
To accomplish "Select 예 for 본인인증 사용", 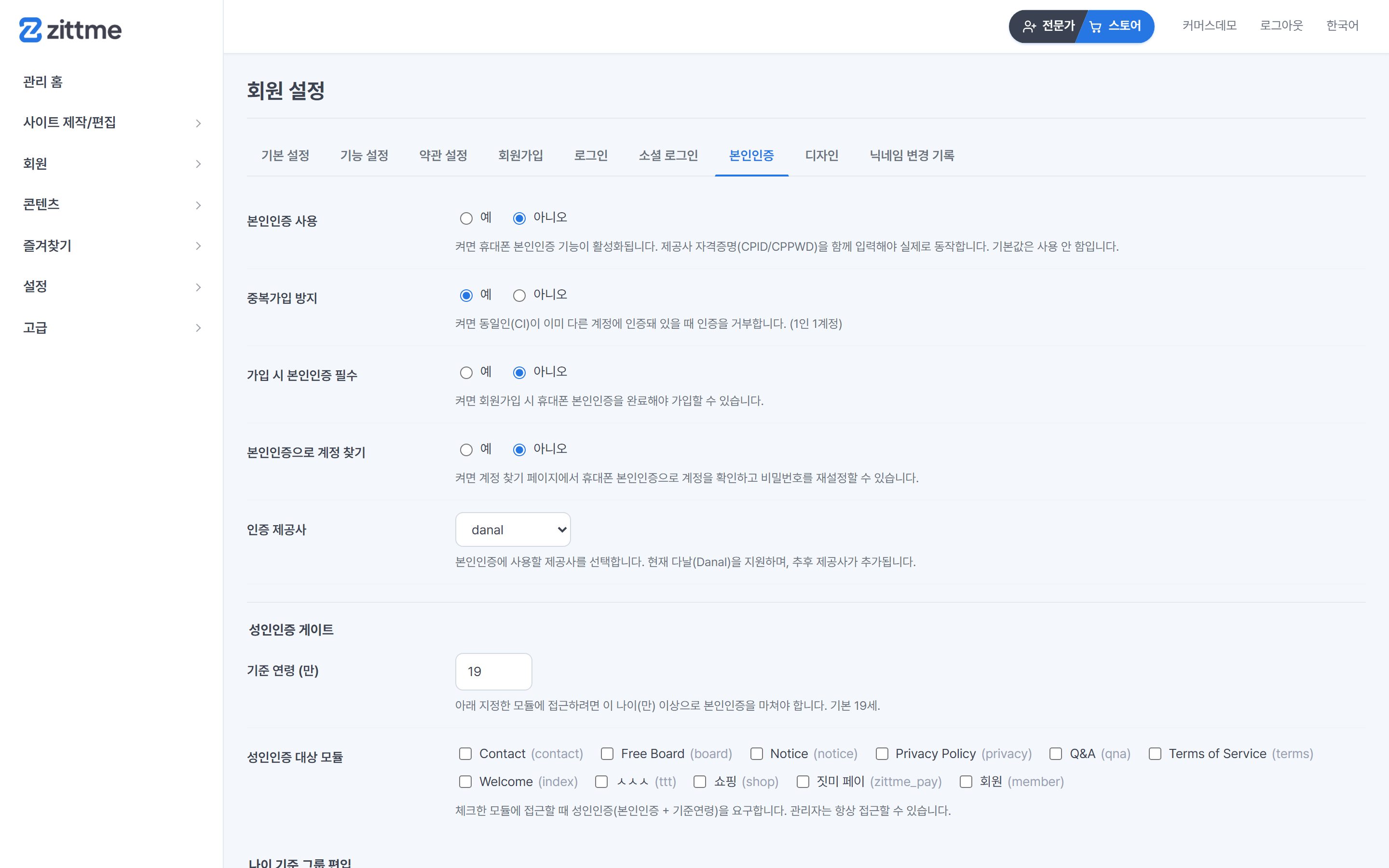I will pos(466,218).
